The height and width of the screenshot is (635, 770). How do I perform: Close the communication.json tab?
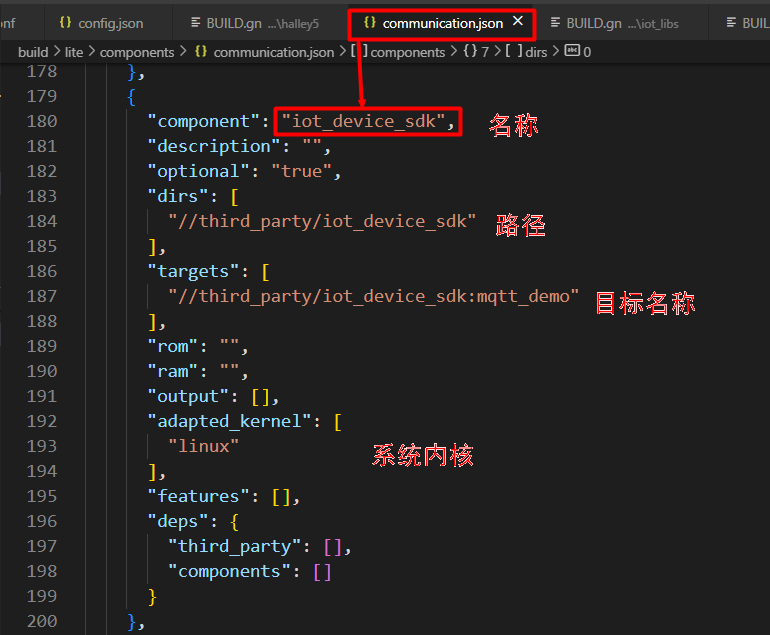point(517,21)
